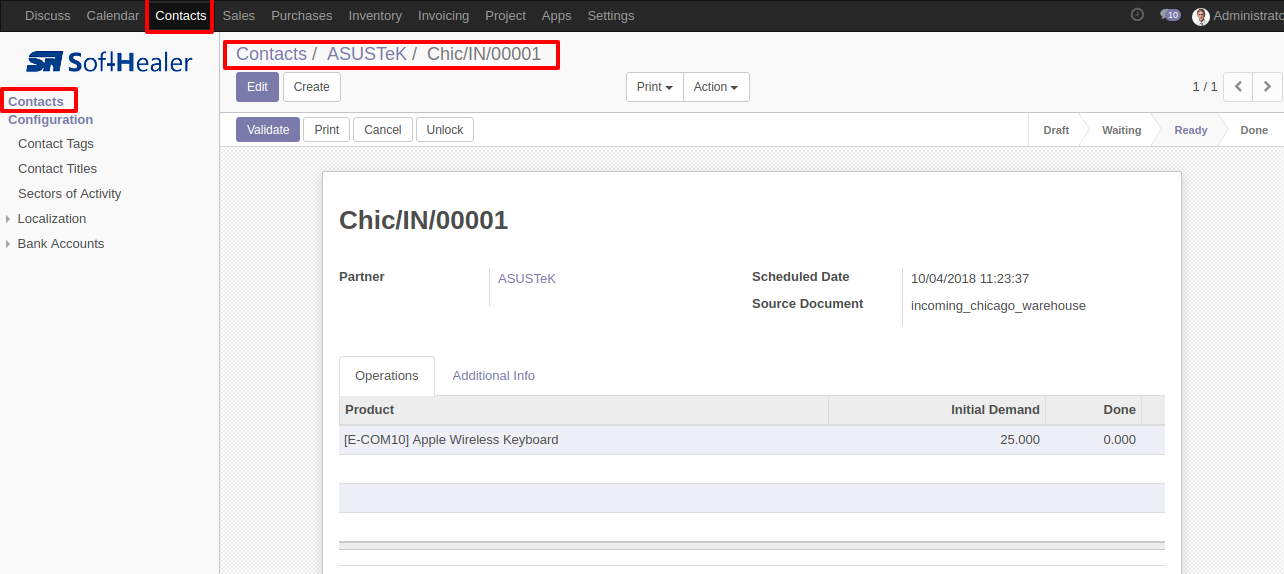Image resolution: width=1284 pixels, height=574 pixels.
Task: Sort by the Product column header
Action: tap(584, 410)
